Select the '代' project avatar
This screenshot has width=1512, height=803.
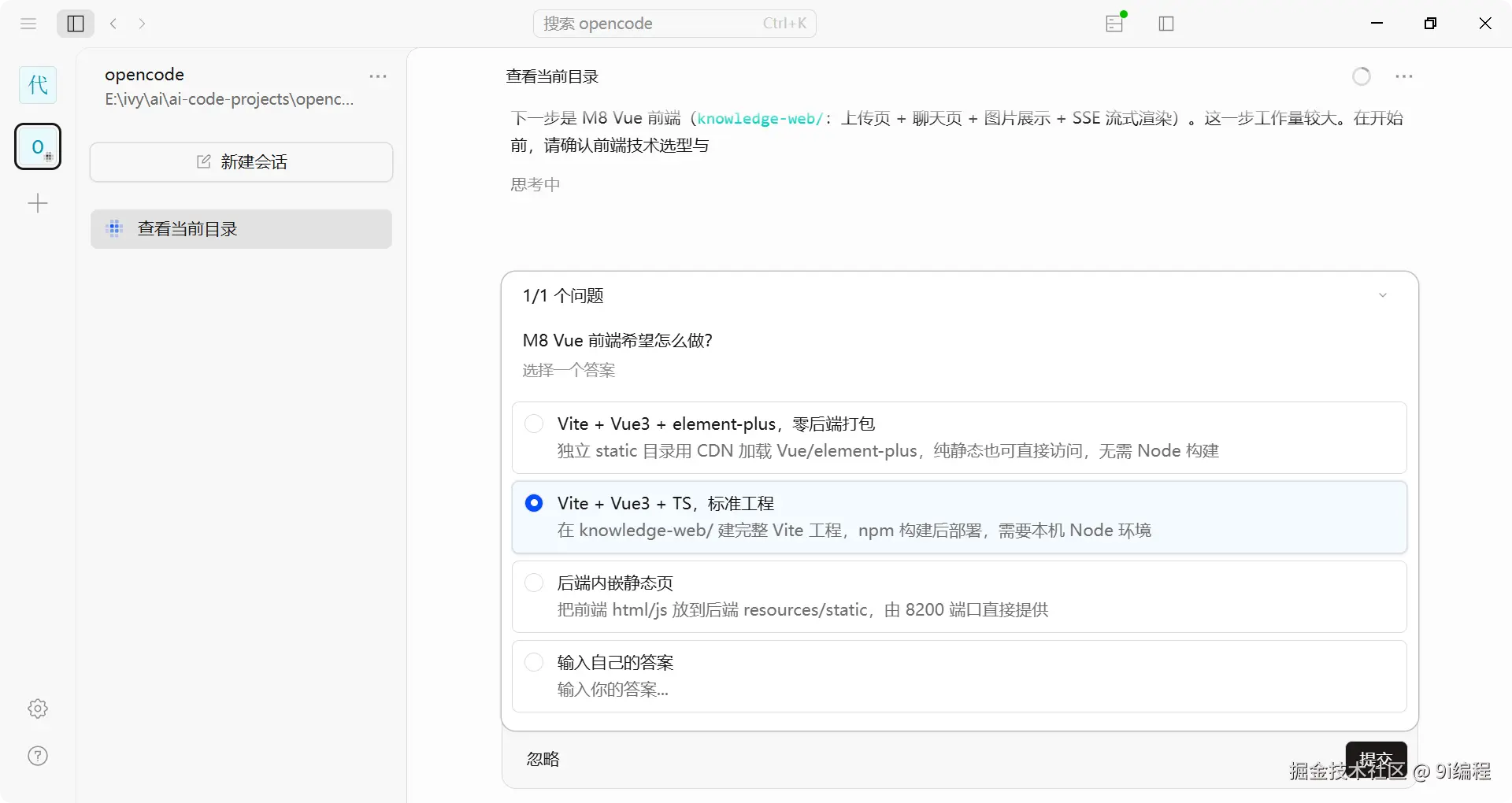(38, 85)
